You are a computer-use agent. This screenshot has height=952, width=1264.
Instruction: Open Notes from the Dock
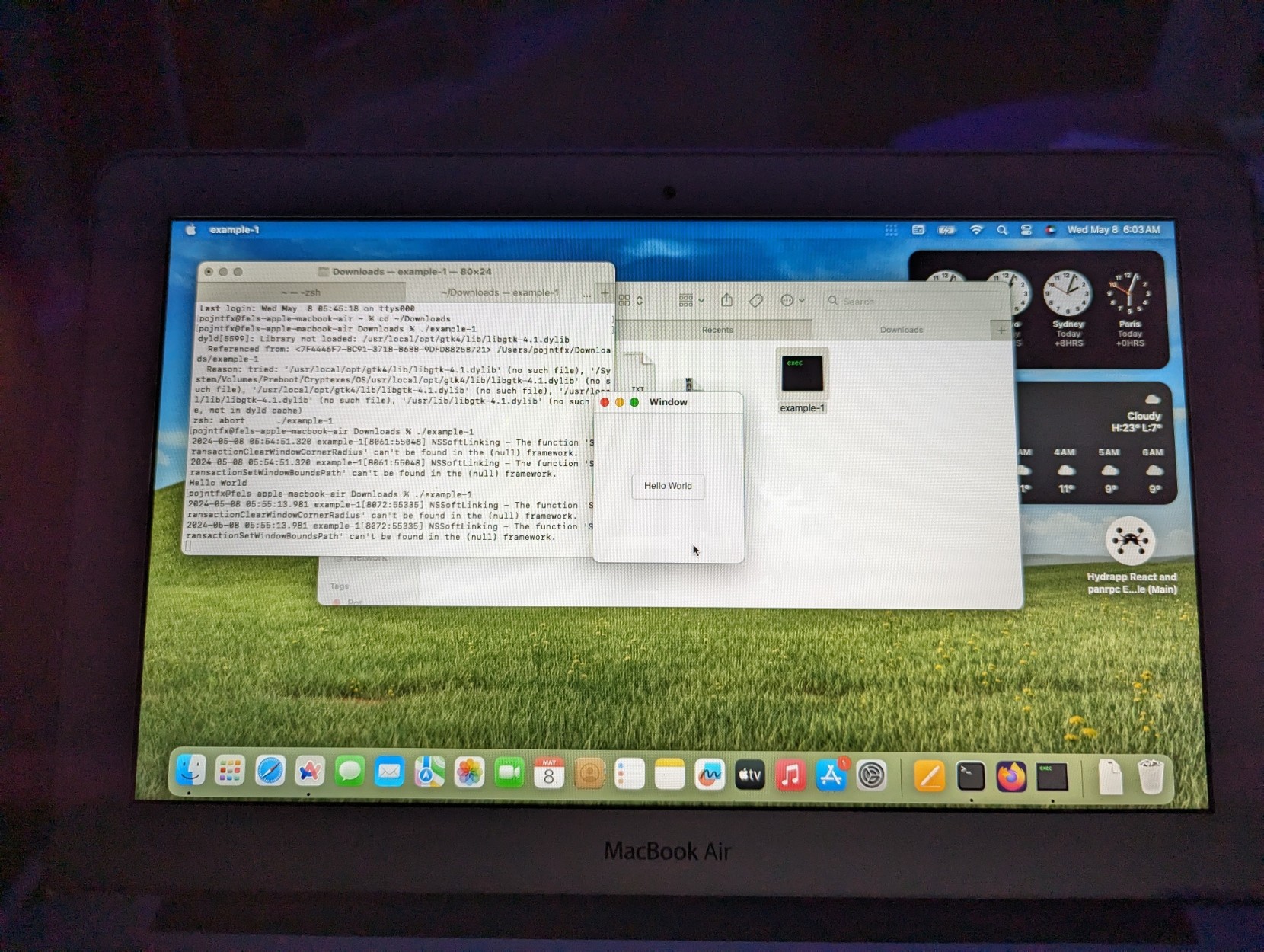point(670,775)
